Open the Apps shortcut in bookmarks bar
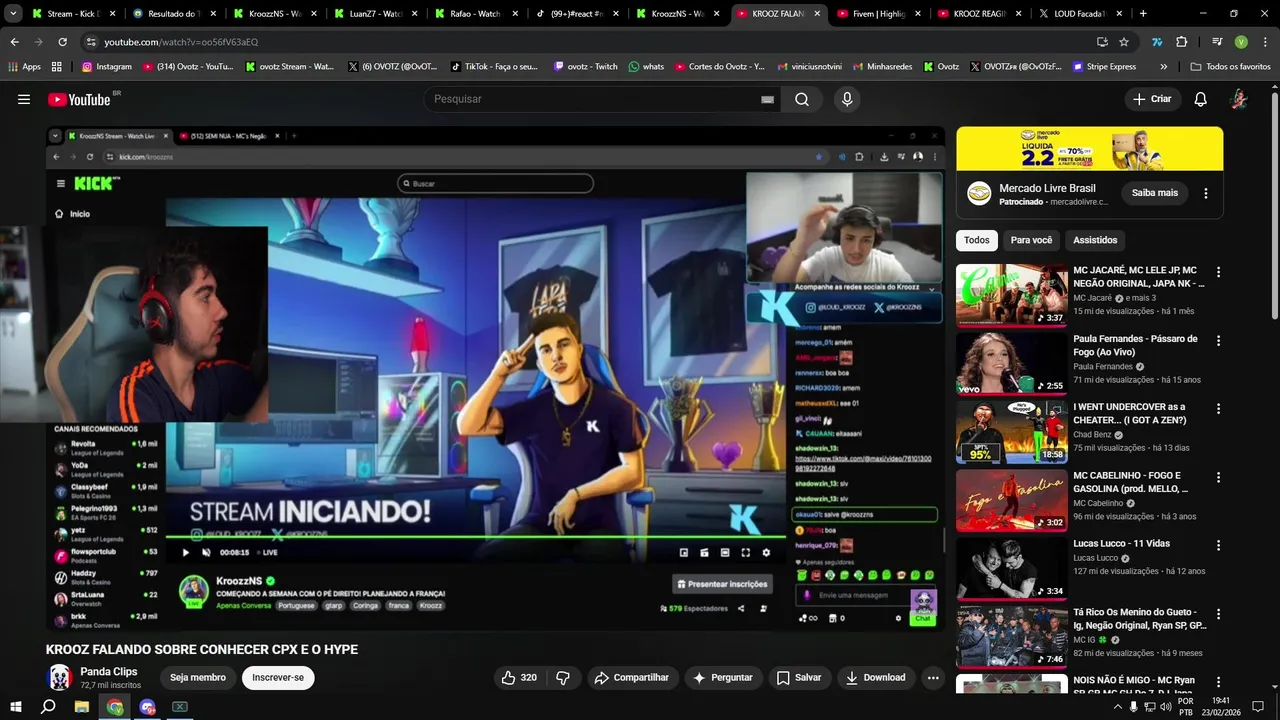This screenshot has width=1280, height=720. point(24,66)
